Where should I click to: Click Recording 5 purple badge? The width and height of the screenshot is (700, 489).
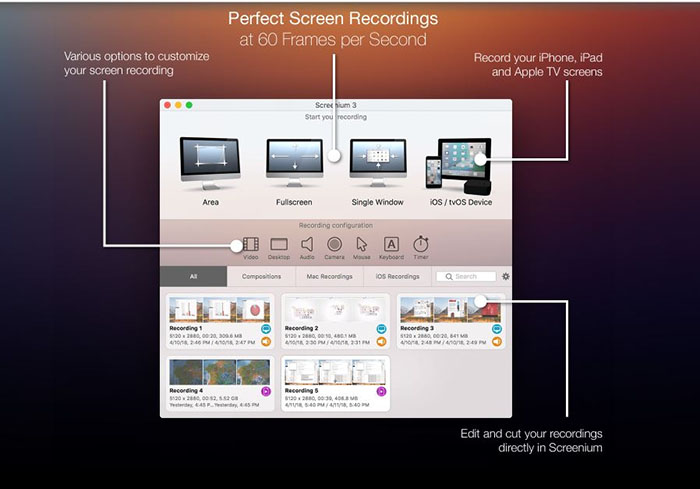[x=381, y=392]
